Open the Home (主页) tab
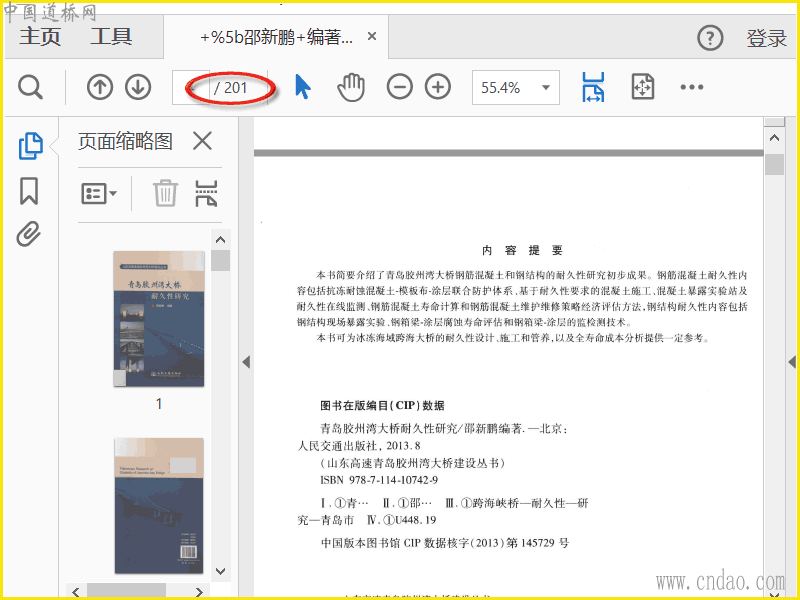Viewport: 800px width, 600px height. (40, 37)
